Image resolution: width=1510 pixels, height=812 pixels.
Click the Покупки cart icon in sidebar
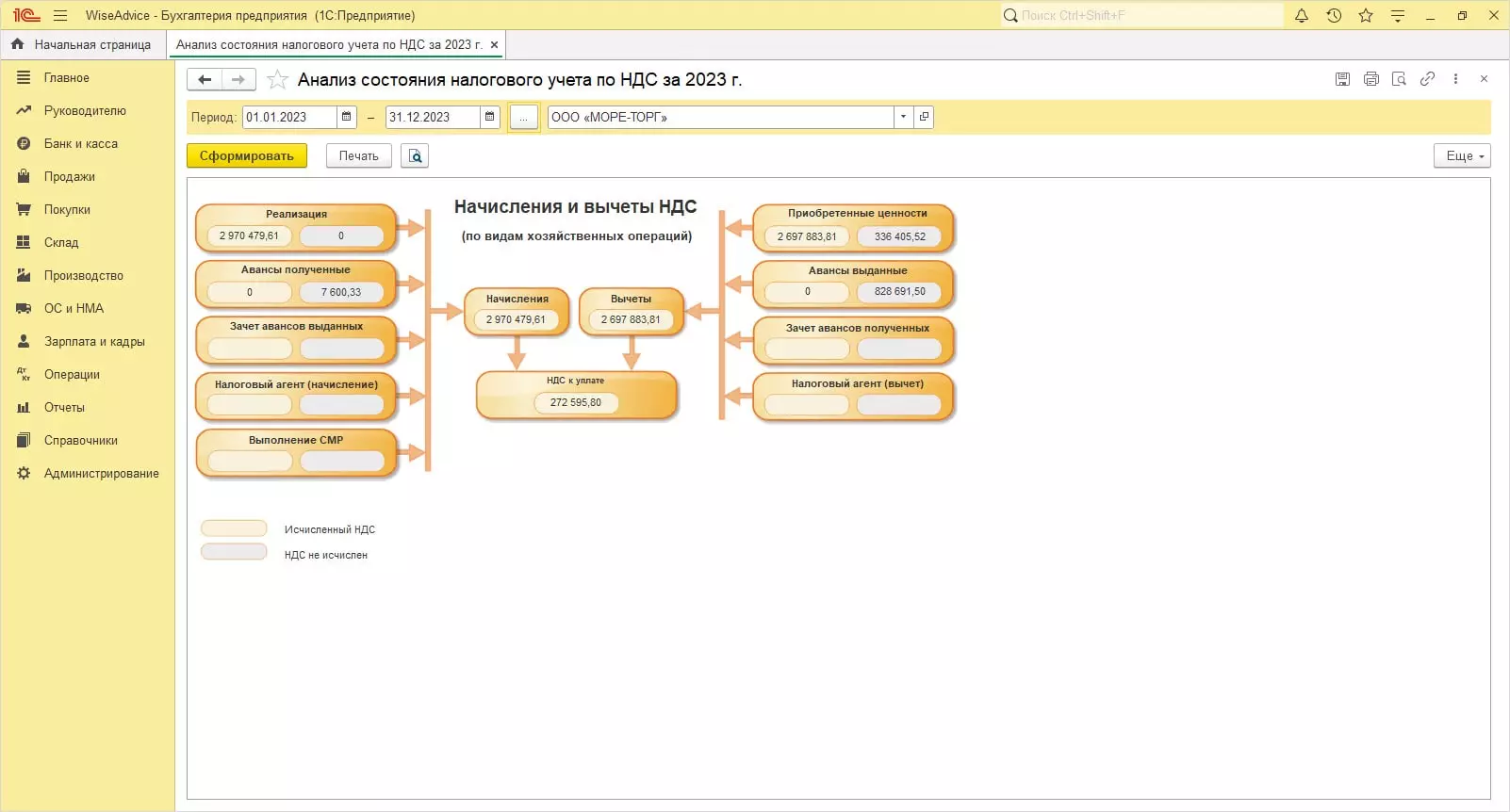tap(24, 209)
